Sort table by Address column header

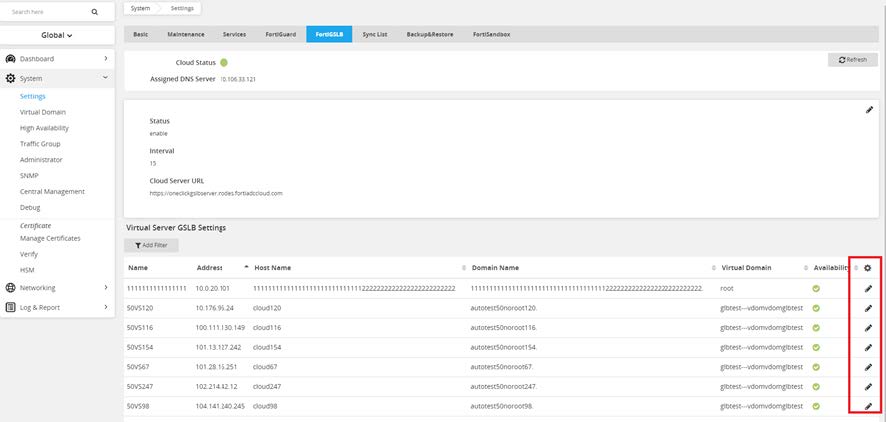pos(209,268)
